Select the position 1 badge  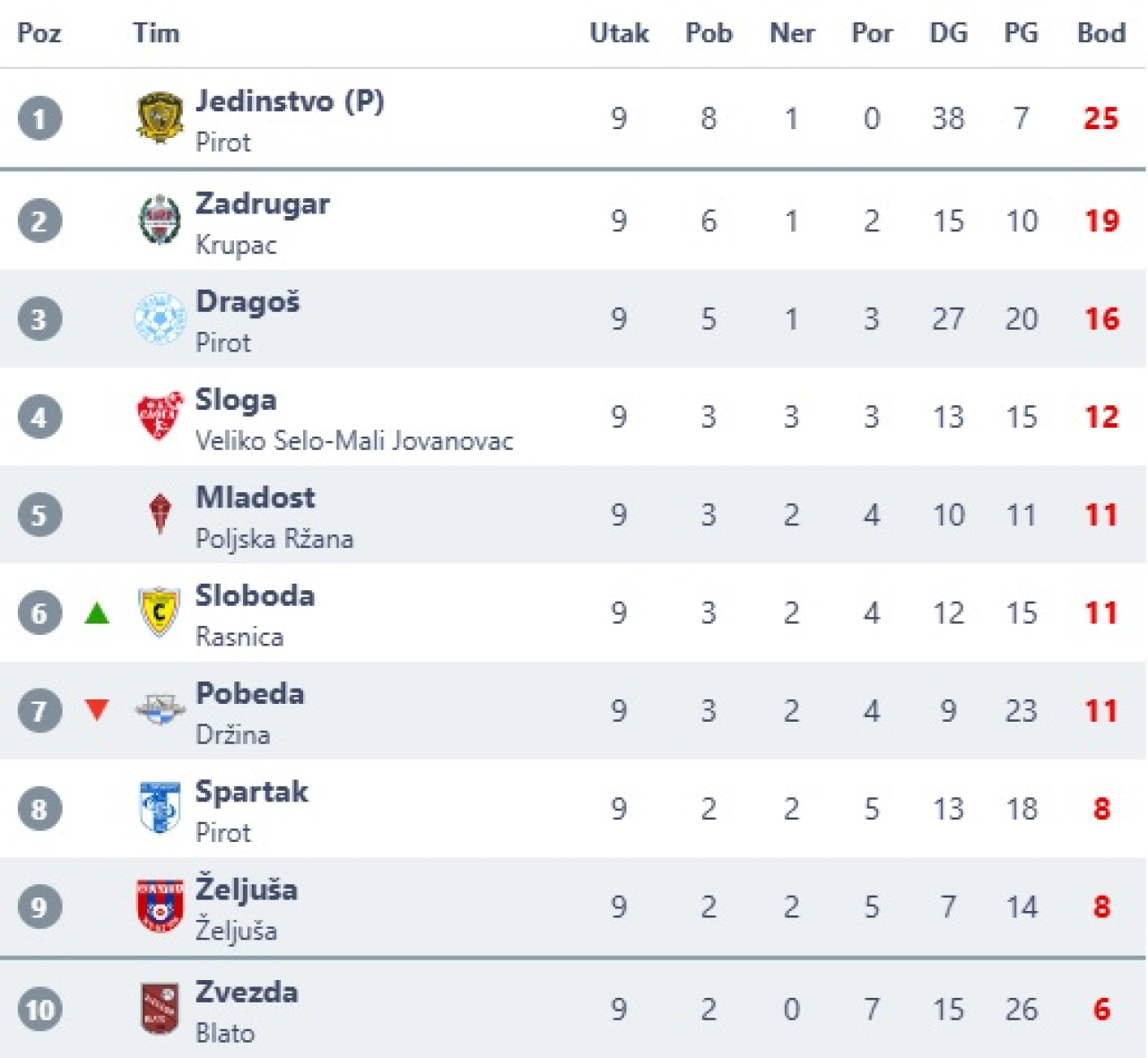pos(39,118)
